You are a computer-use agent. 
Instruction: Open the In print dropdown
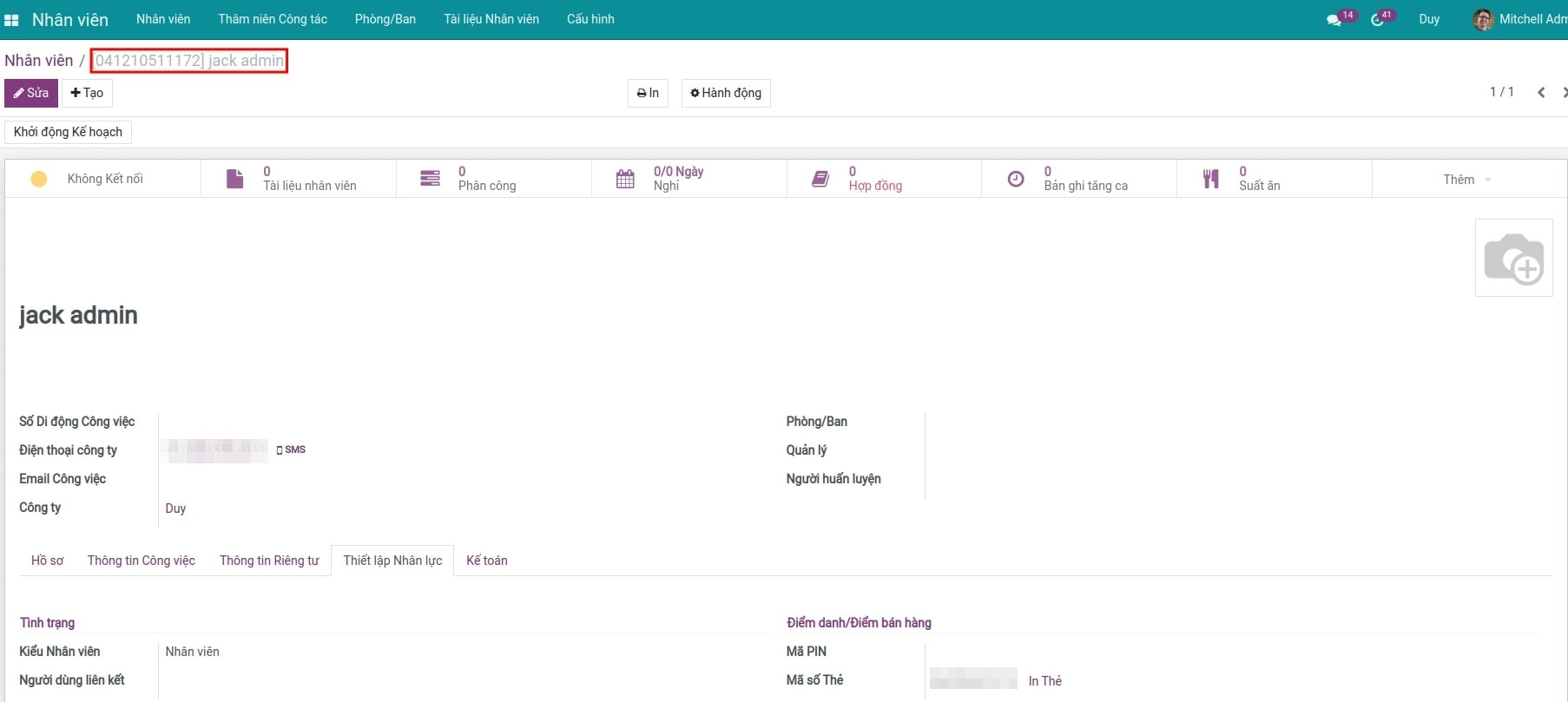(648, 93)
